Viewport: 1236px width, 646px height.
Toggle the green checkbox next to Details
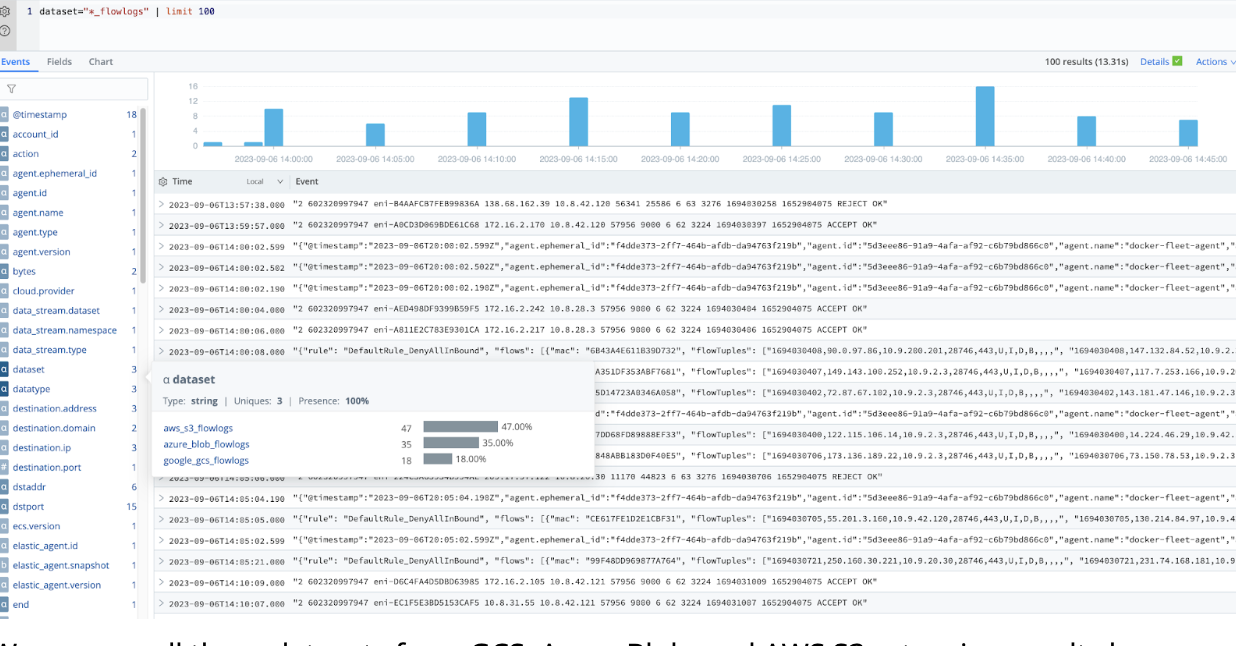1178,61
